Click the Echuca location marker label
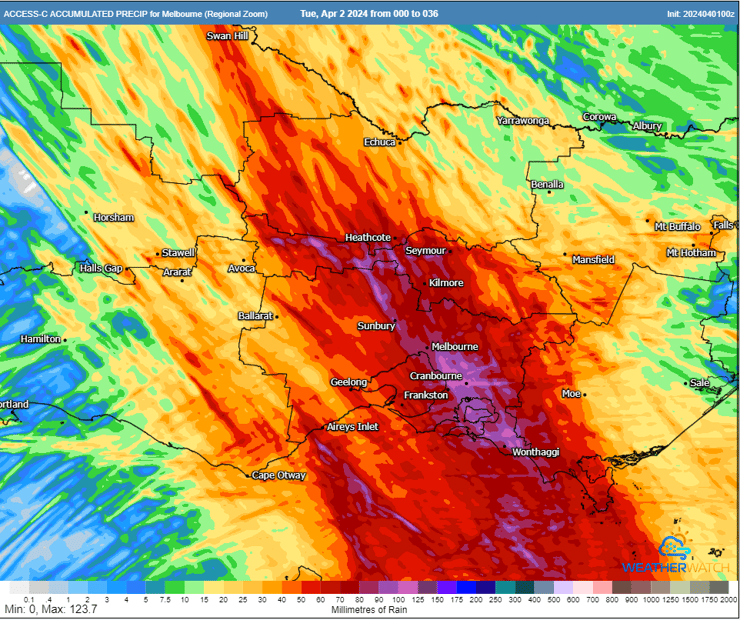740x620 pixels. (x=380, y=142)
